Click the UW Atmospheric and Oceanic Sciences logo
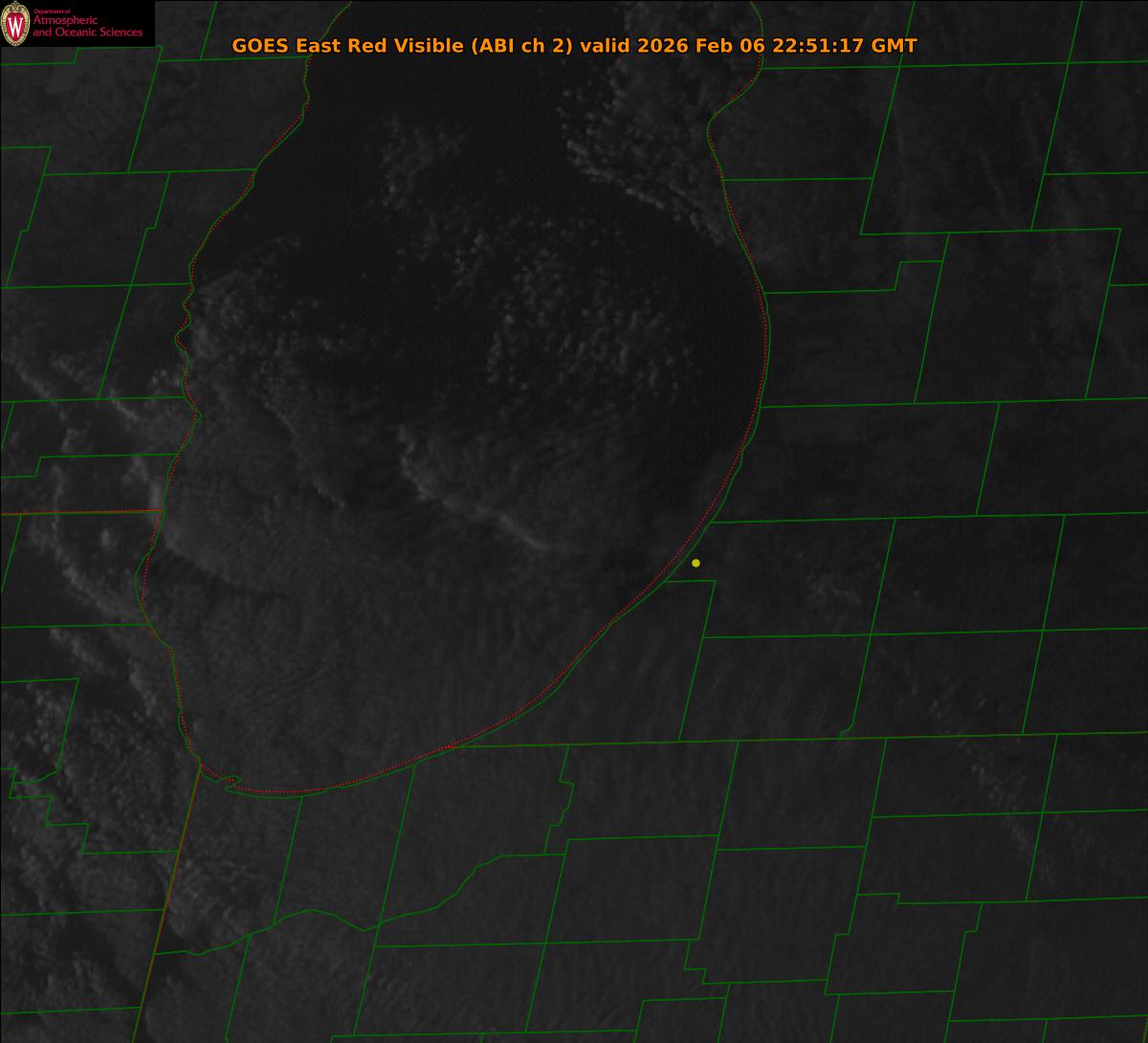The width and height of the screenshot is (1148, 1043). click(77, 24)
